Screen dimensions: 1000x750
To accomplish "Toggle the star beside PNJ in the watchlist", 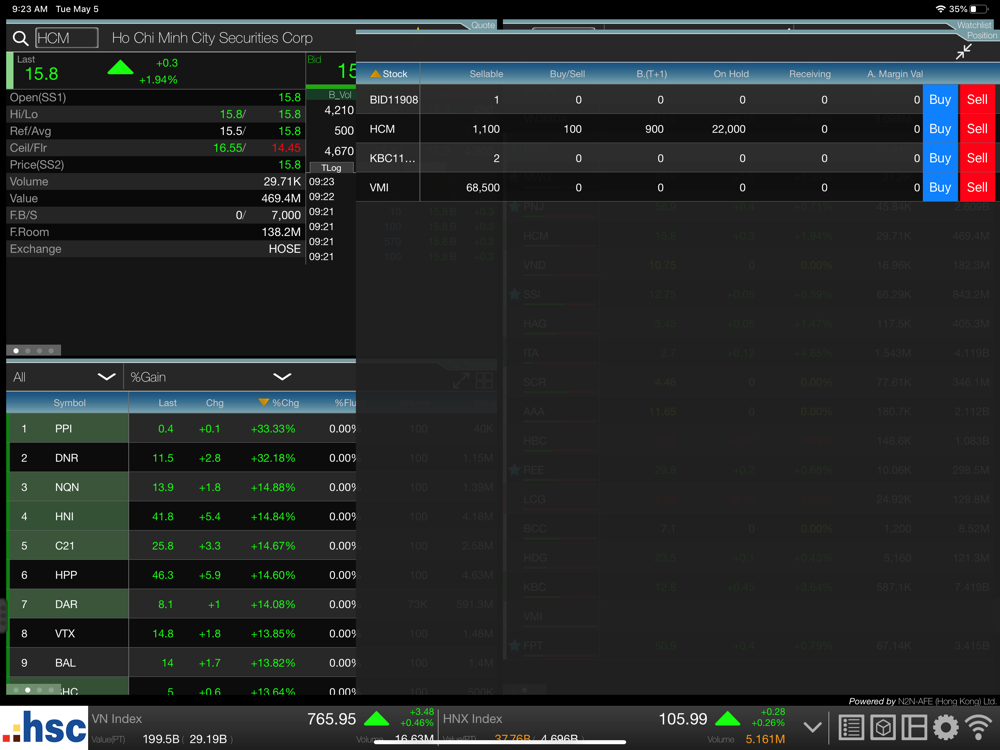I will [514, 207].
